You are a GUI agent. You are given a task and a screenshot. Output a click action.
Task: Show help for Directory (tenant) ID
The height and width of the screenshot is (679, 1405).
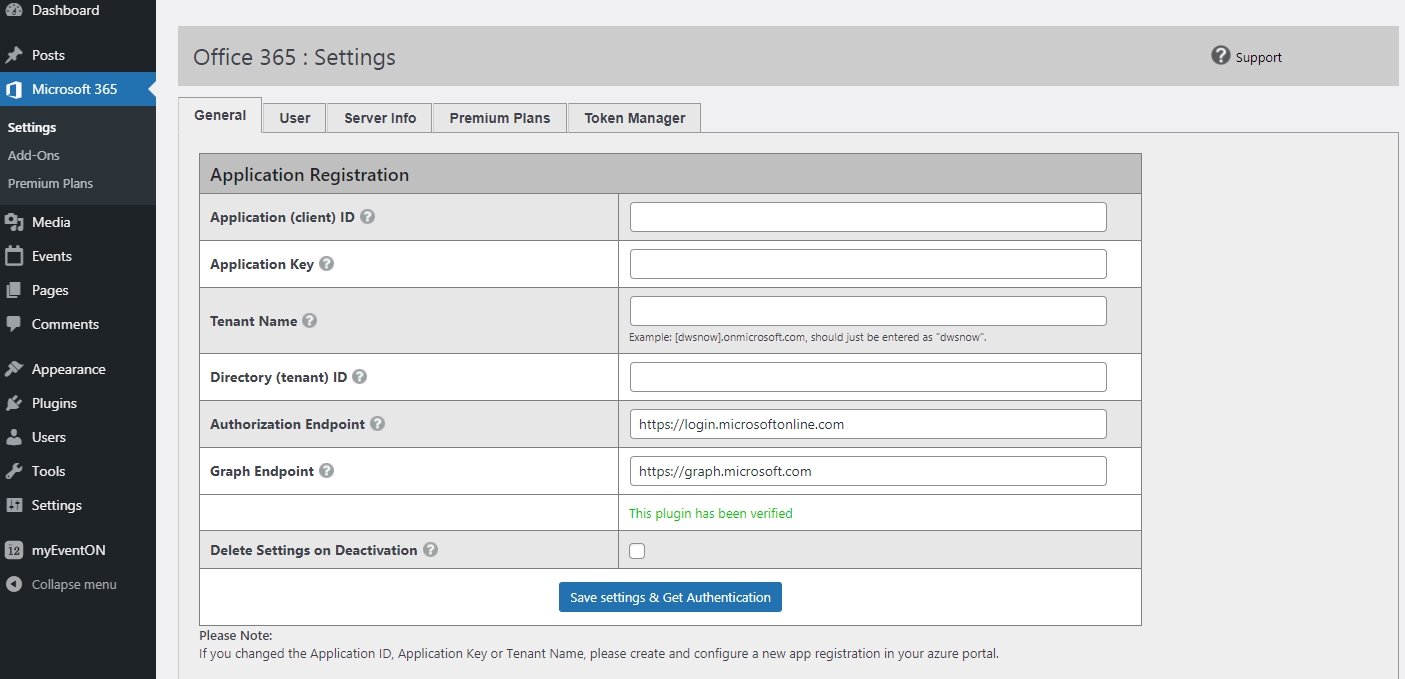click(x=359, y=377)
